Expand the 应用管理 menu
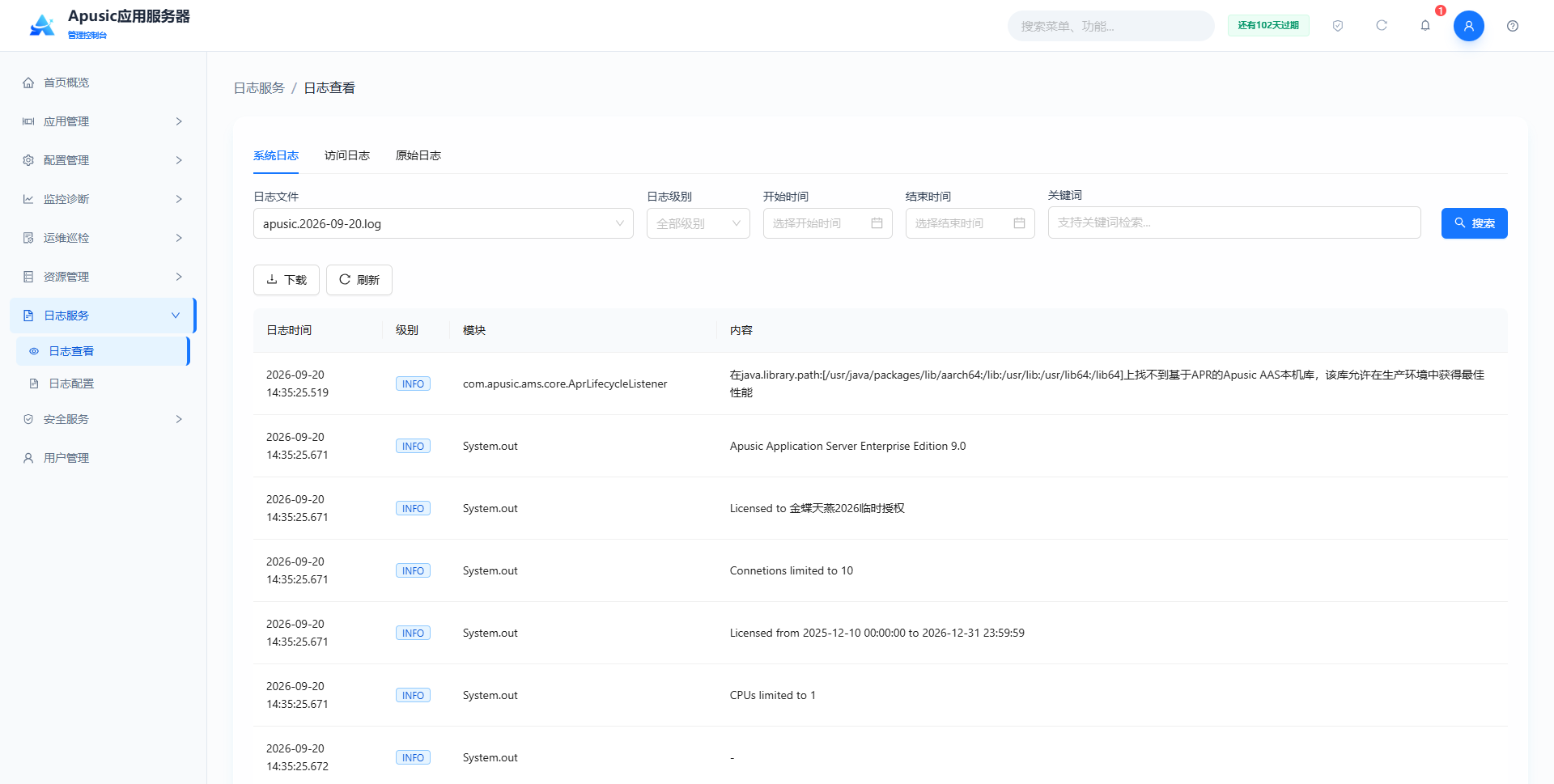1554x784 pixels. (103, 121)
